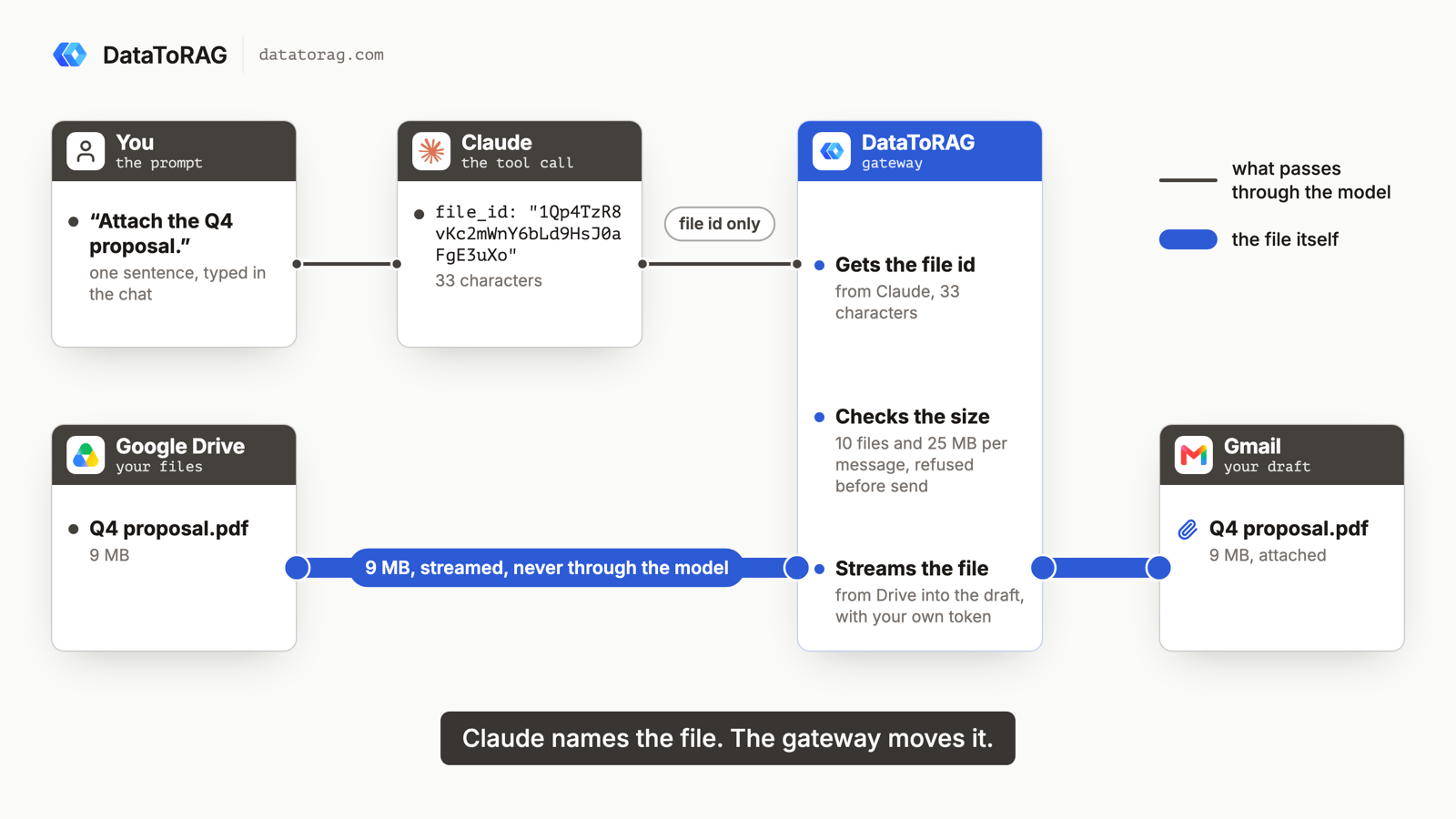
Task: Click 'your draft' subtitle
Action: (x=1268, y=467)
